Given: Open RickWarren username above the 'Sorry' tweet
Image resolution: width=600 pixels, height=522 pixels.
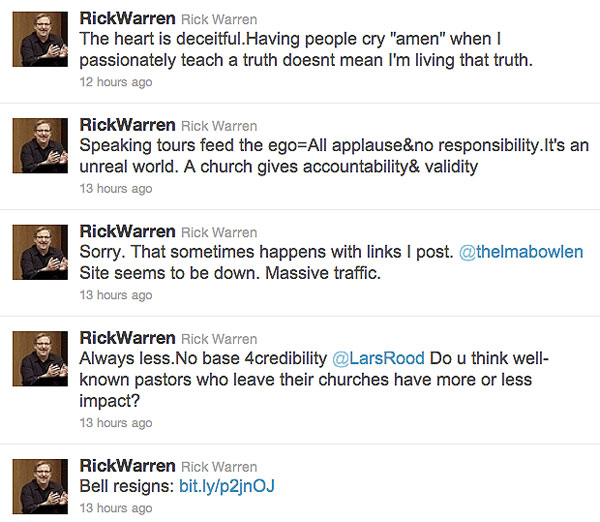Looking at the screenshot, I should (127, 231).
